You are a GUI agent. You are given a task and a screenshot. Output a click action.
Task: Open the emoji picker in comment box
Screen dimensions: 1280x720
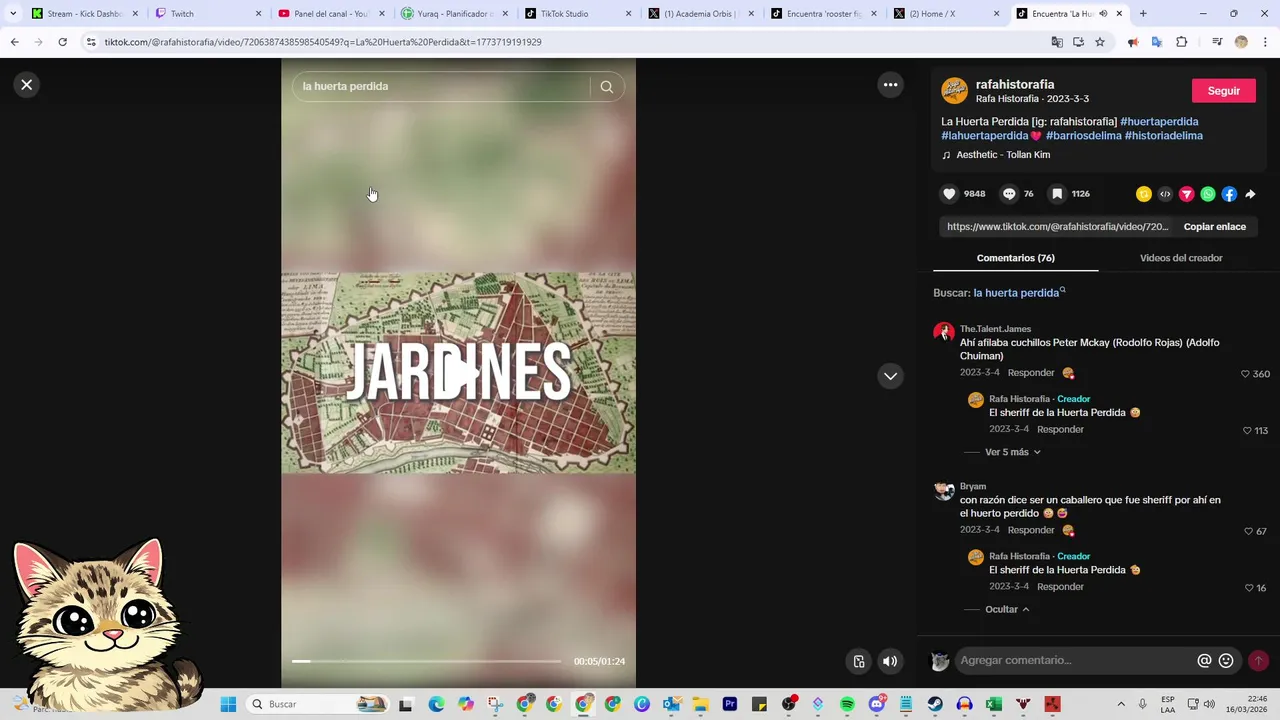pyautogui.click(x=1226, y=661)
